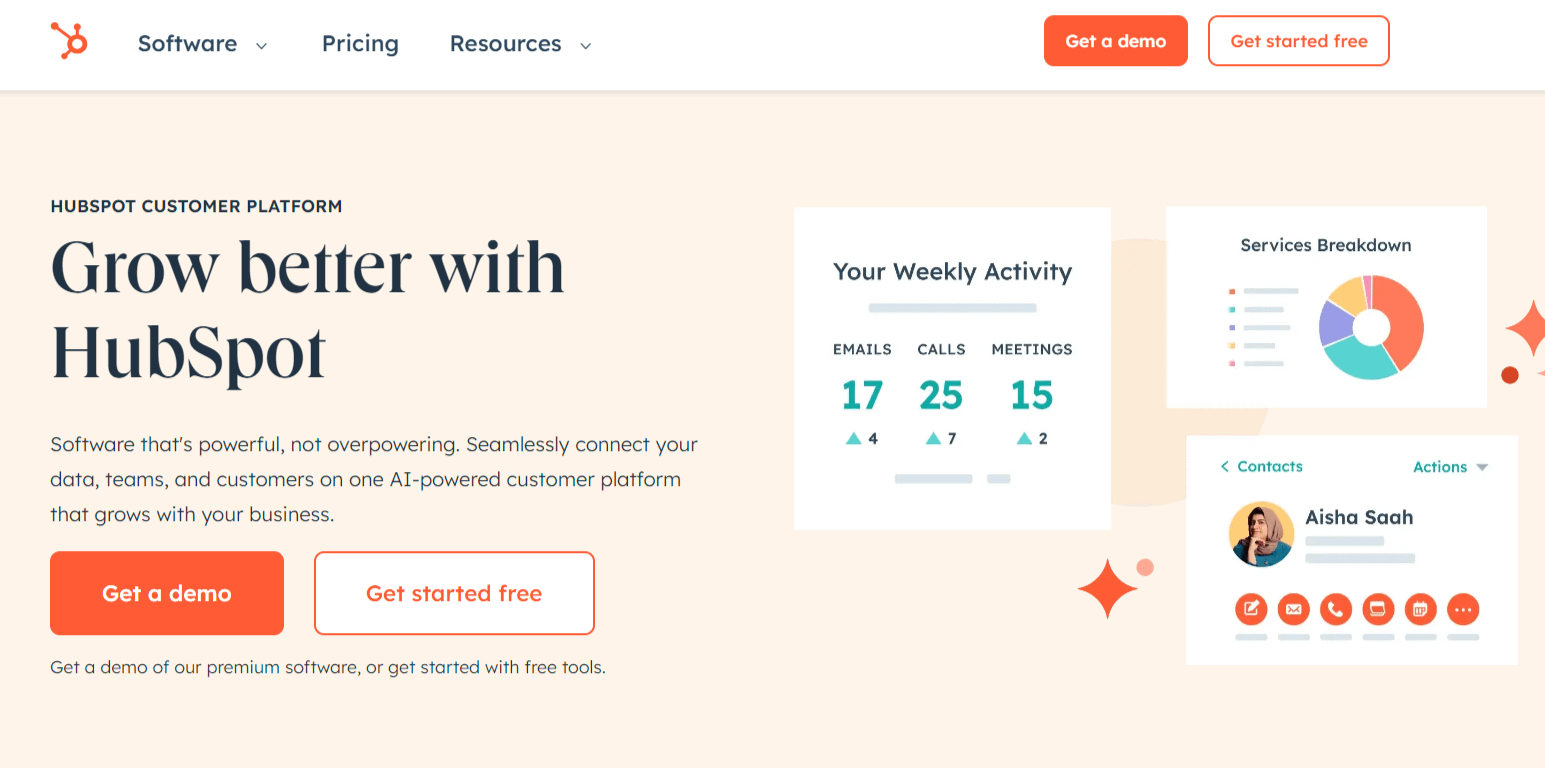Image resolution: width=1545 pixels, height=768 pixels.
Task: Click Get started free in the hero section
Action: point(454,593)
